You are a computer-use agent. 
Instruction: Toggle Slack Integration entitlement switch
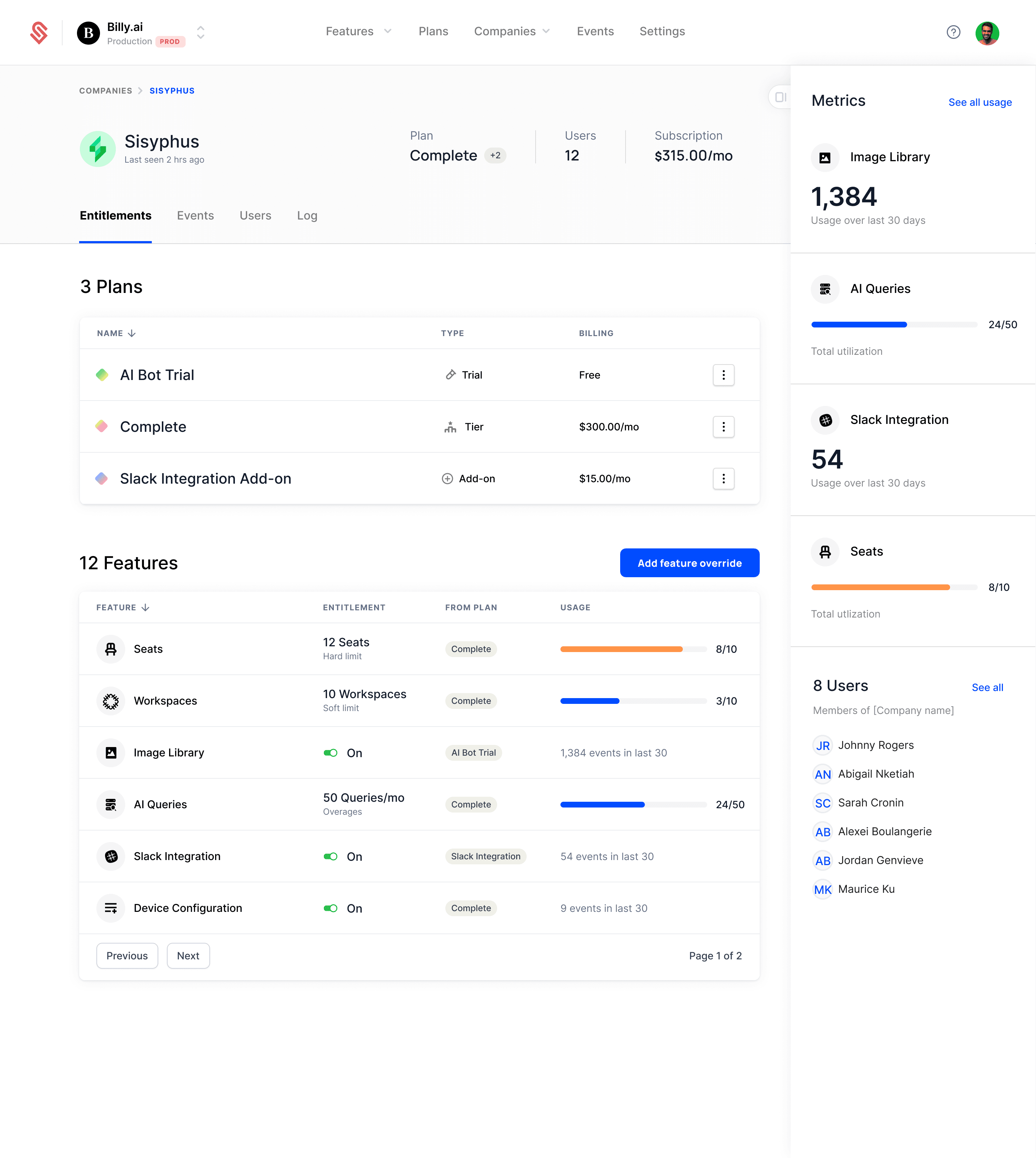pos(331,856)
